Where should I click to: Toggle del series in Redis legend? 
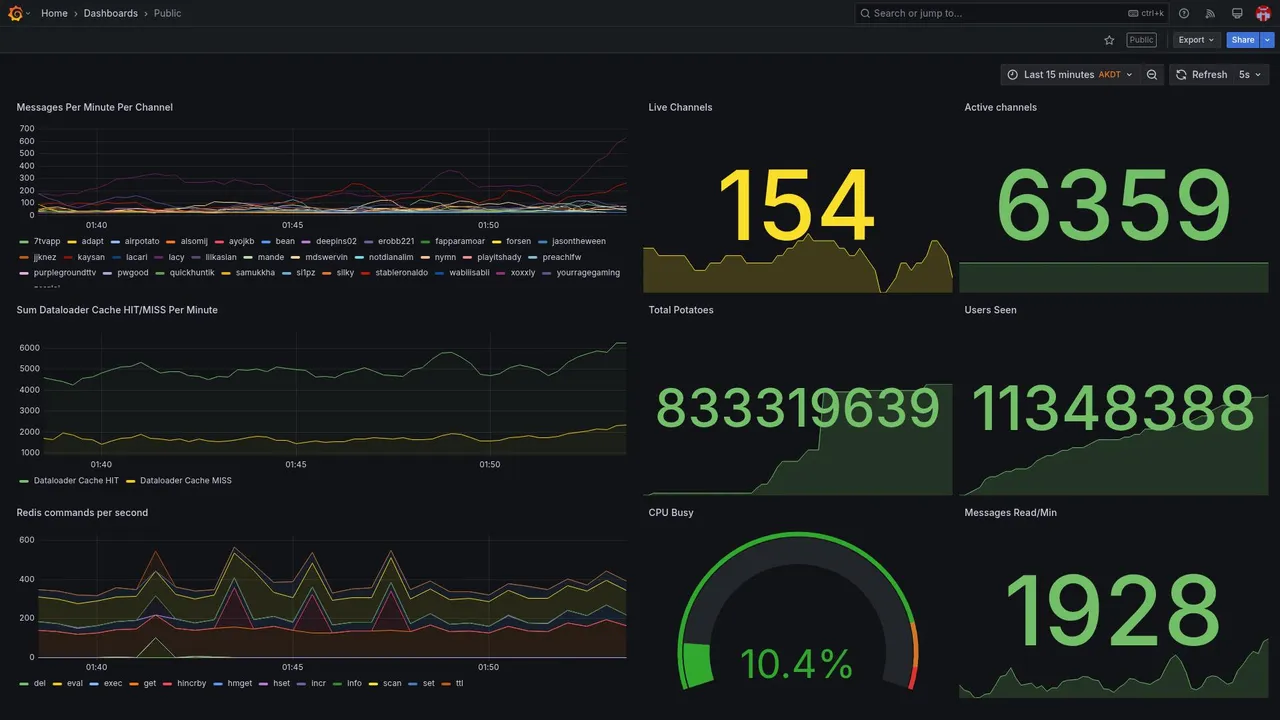(x=39, y=683)
